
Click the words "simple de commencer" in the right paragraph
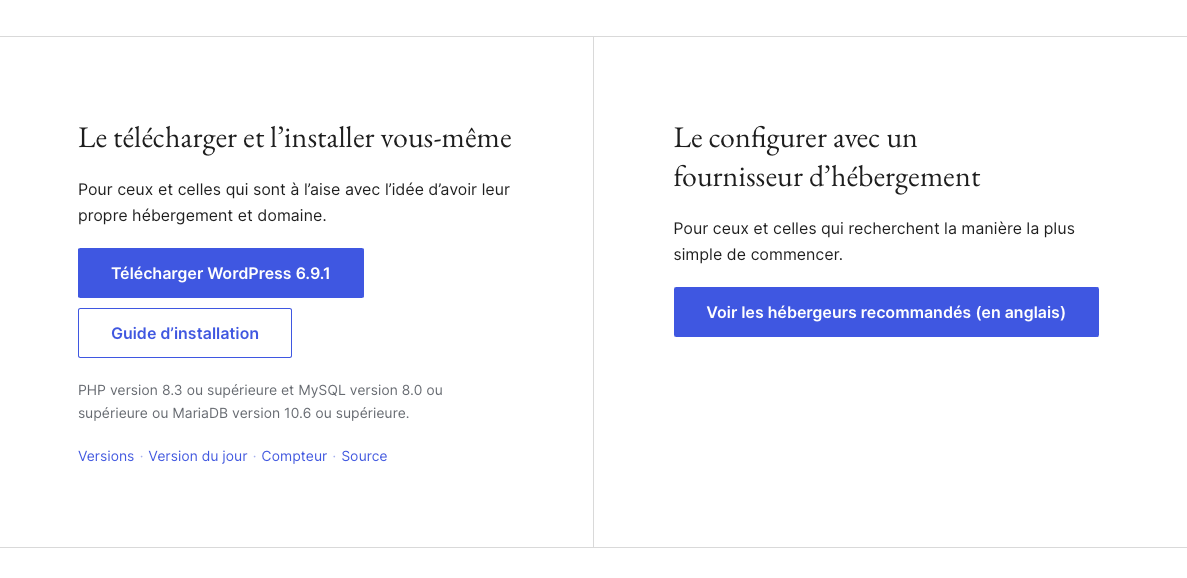pos(758,254)
